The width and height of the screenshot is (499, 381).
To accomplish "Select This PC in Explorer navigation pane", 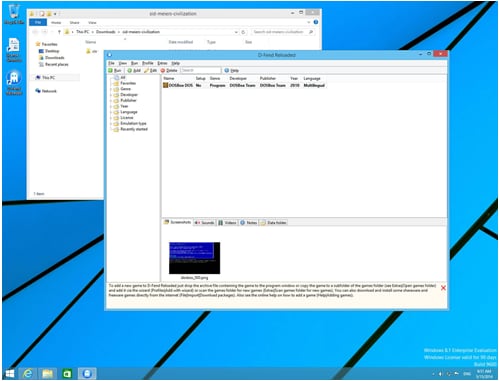I will tap(45, 77).
